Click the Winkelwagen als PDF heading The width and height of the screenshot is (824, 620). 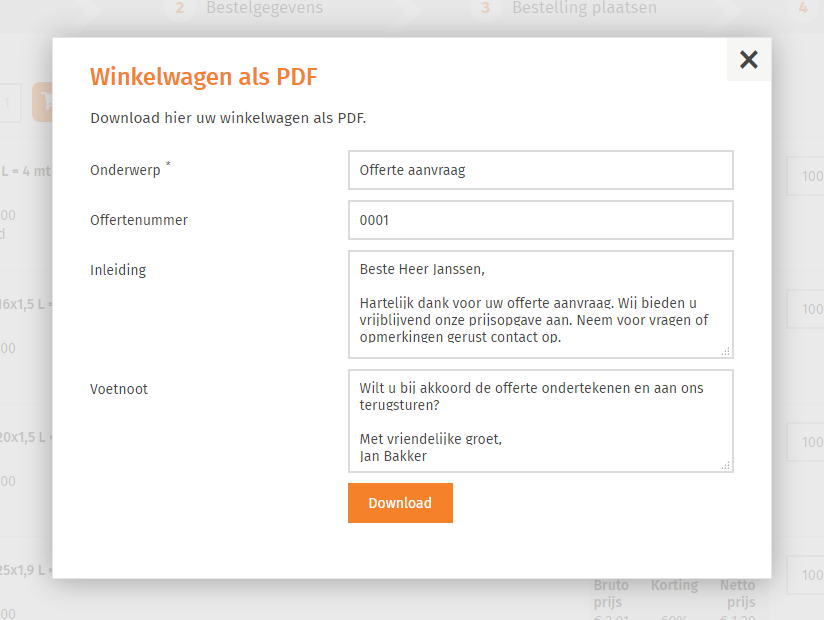(x=204, y=77)
